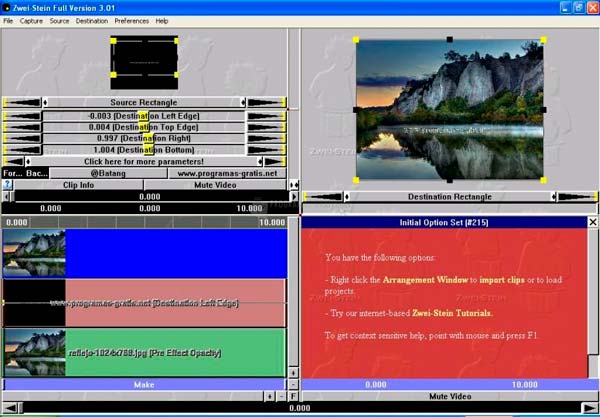The height and width of the screenshot is (417, 600).
Task: Select bottom-left yellow handle of destination image
Action: tap(356, 180)
